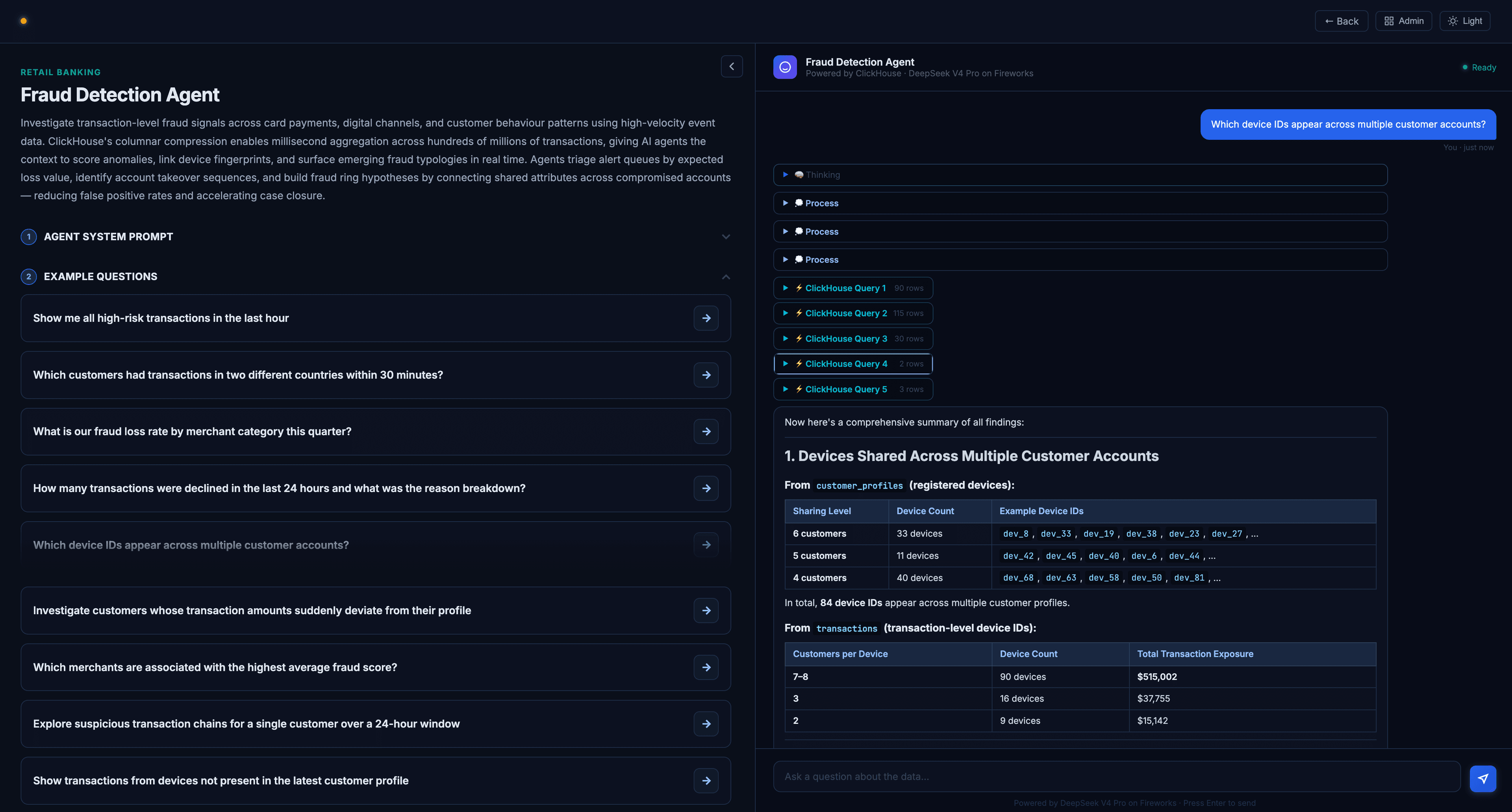
Task: Click the step 1 circle badge
Action: pos(29,237)
